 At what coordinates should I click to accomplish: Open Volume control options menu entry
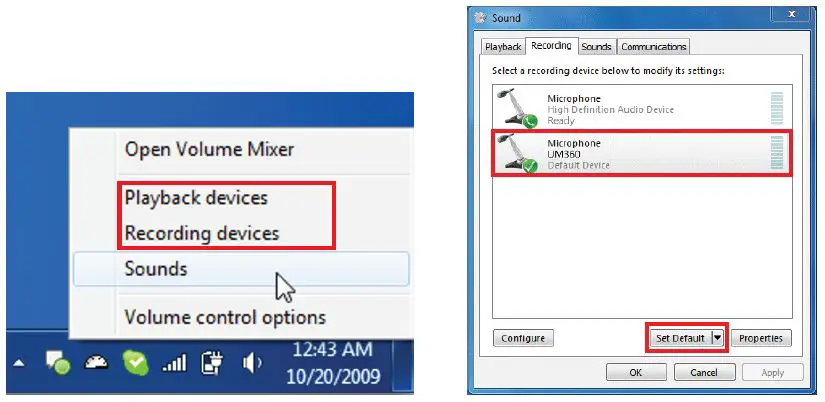[x=225, y=317]
